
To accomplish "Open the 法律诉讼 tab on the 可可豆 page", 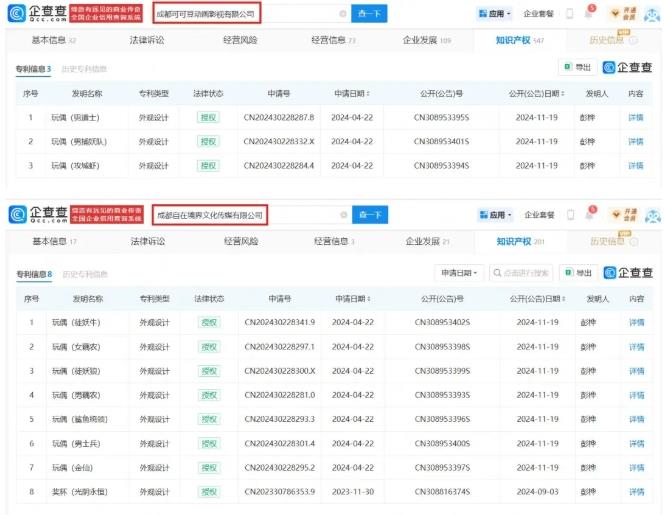I will pyautogui.click(x=147, y=40).
